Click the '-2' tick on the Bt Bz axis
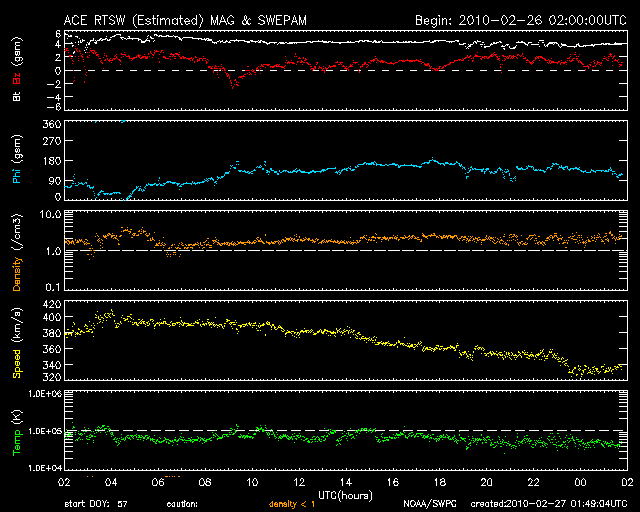This screenshot has width=640, height=512. (54, 84)
